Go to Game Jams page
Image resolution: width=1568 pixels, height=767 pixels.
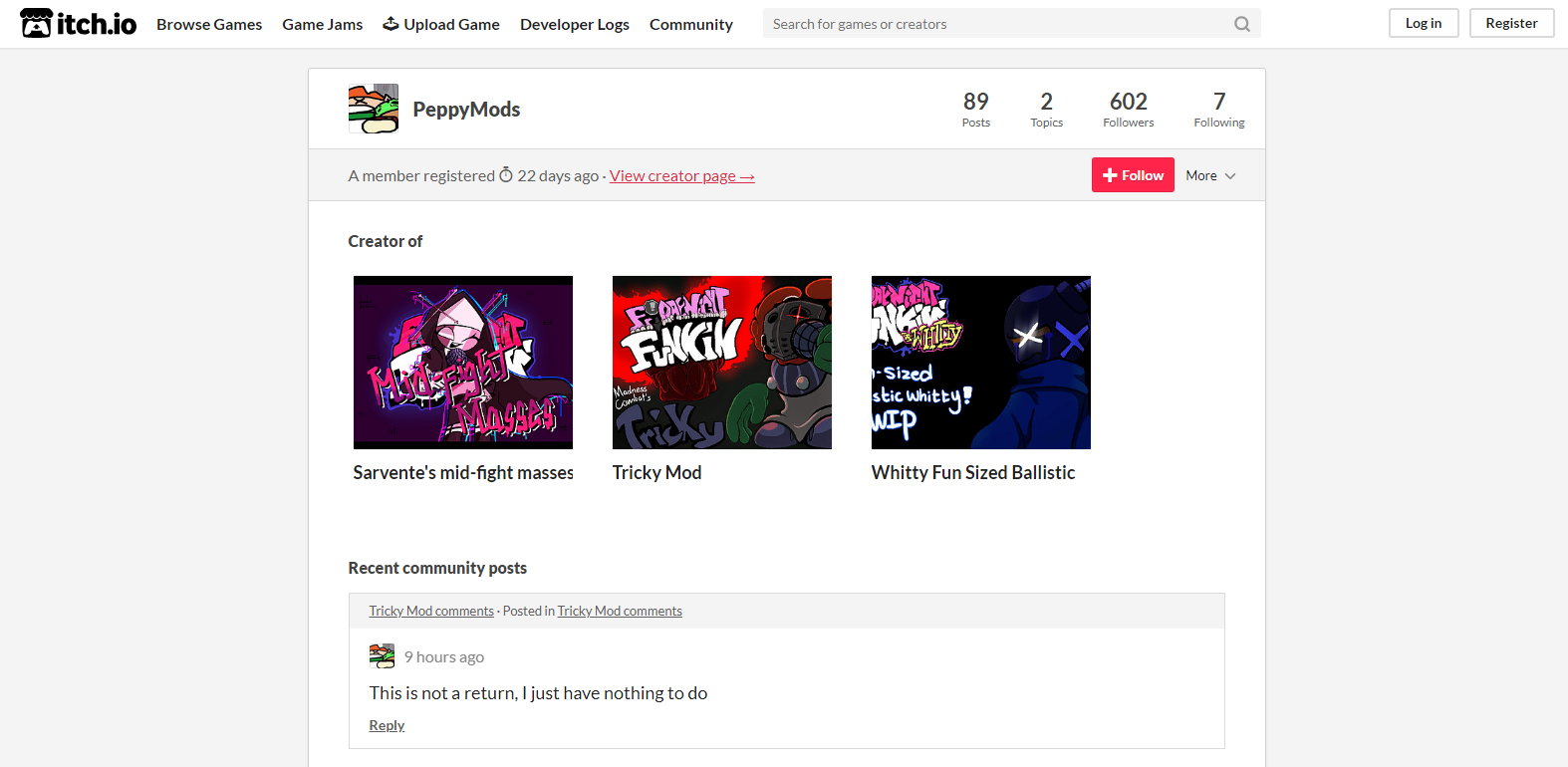[x=322, y=24]
